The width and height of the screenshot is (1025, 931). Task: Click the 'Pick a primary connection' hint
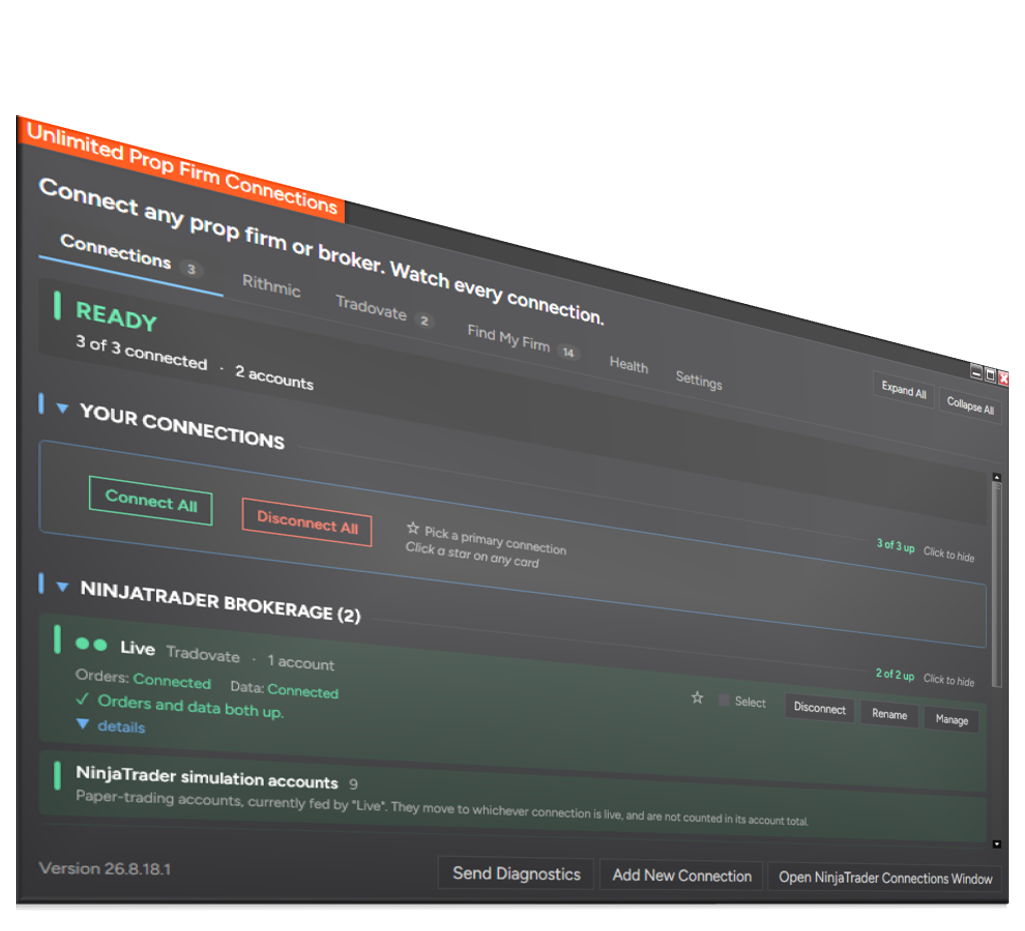495,540
